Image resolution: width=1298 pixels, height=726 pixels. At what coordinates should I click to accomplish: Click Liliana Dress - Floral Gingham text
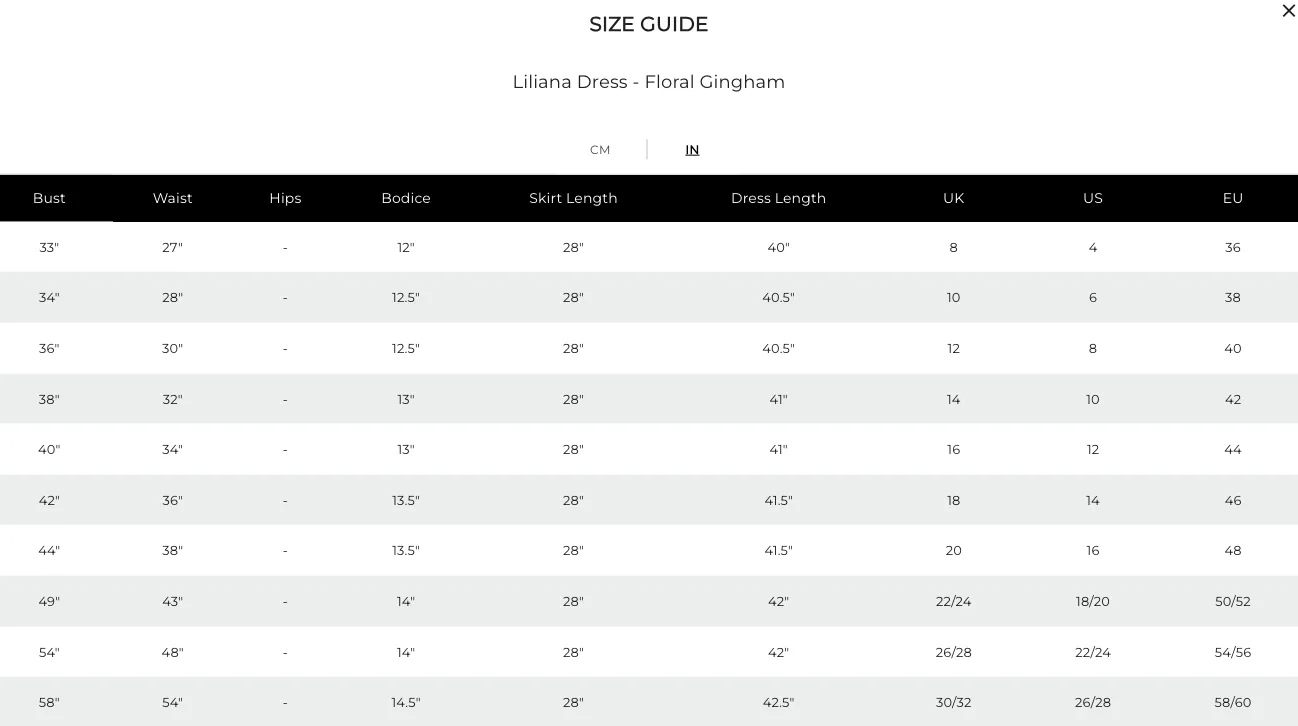649,82
